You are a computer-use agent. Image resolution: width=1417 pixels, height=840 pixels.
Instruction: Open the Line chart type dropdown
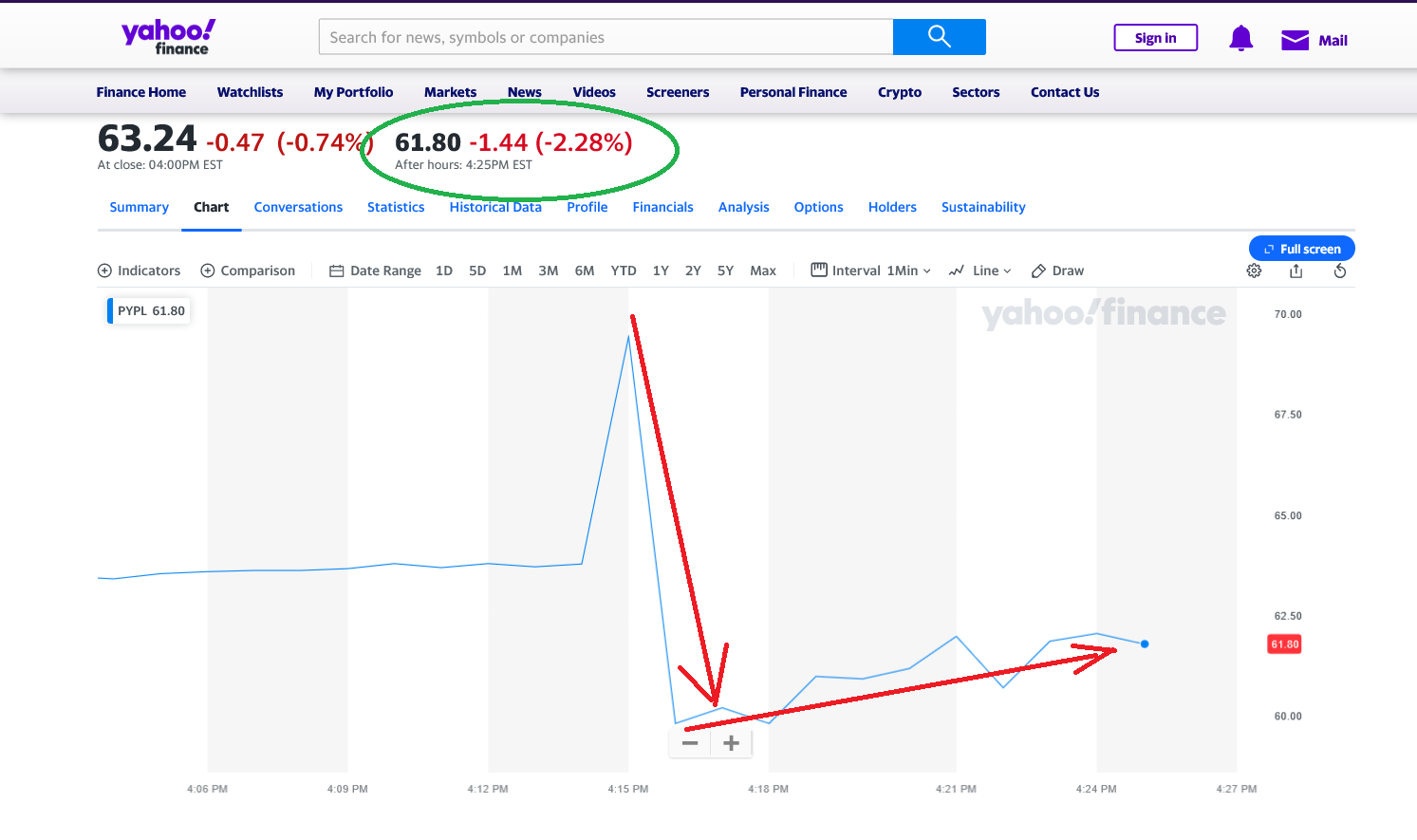[x=980, y=271]
